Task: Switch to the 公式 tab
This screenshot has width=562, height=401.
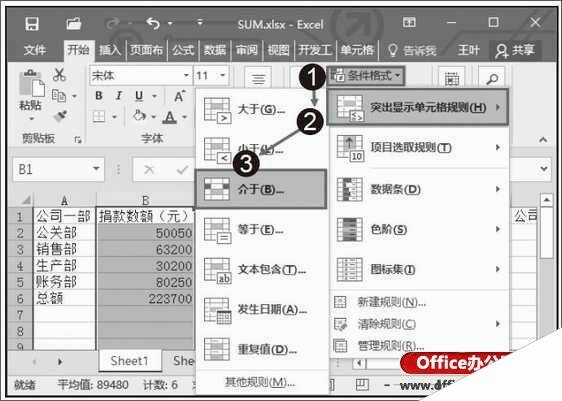Action: [183, 50]
